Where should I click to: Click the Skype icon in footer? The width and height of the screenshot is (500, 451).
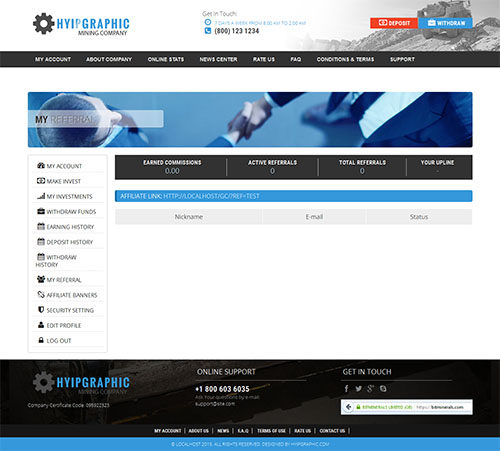coord(383,389)
